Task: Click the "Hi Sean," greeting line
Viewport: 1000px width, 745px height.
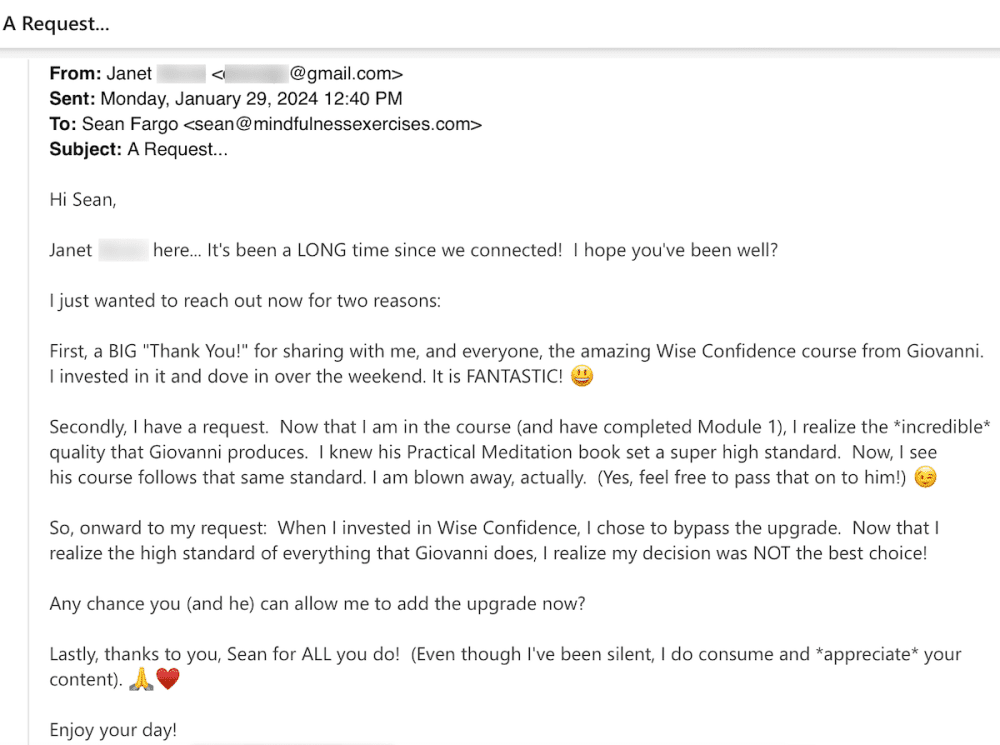Action: 83,200
